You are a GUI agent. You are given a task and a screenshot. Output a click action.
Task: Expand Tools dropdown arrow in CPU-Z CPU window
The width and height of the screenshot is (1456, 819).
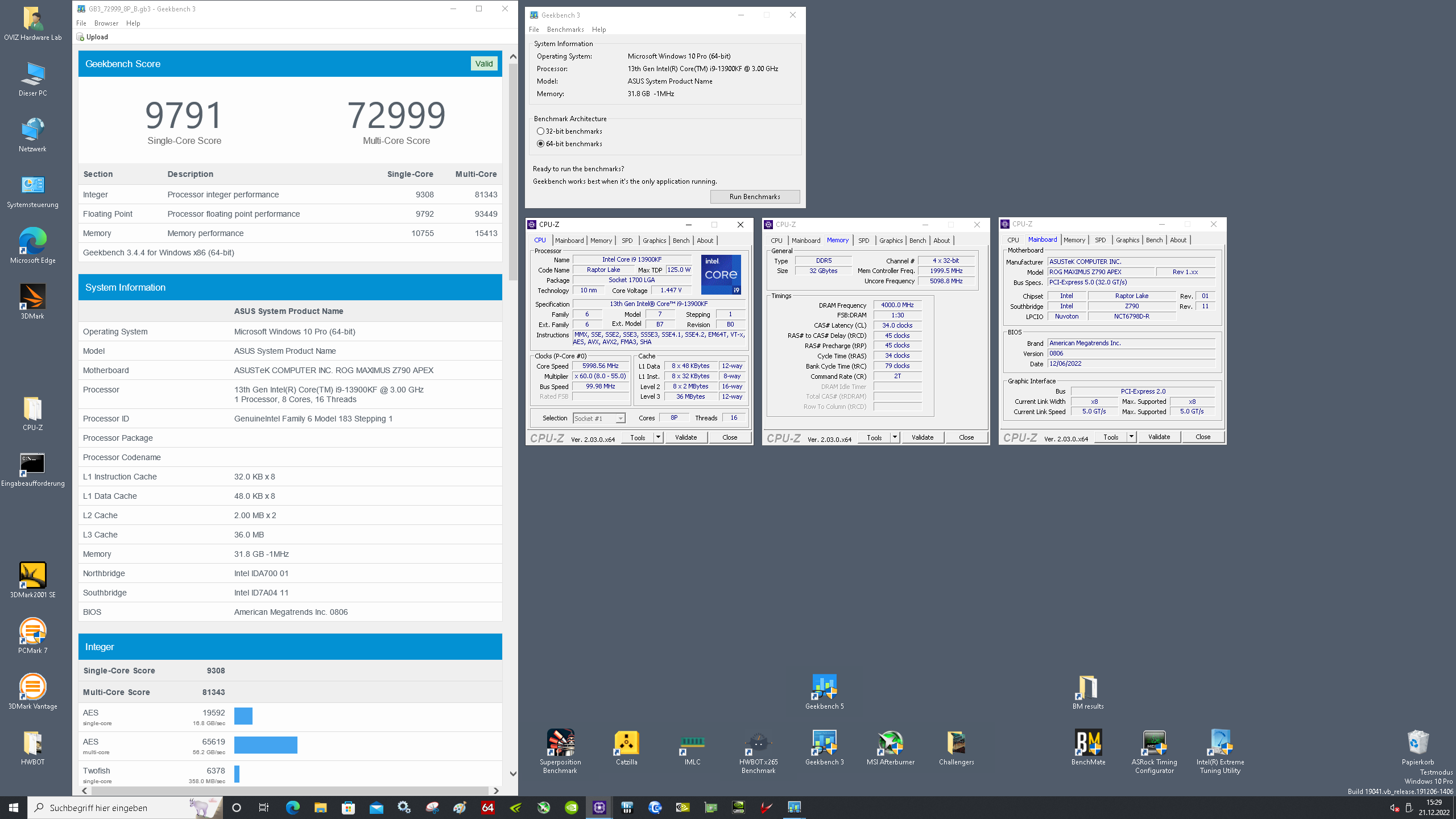click(658, 437)
